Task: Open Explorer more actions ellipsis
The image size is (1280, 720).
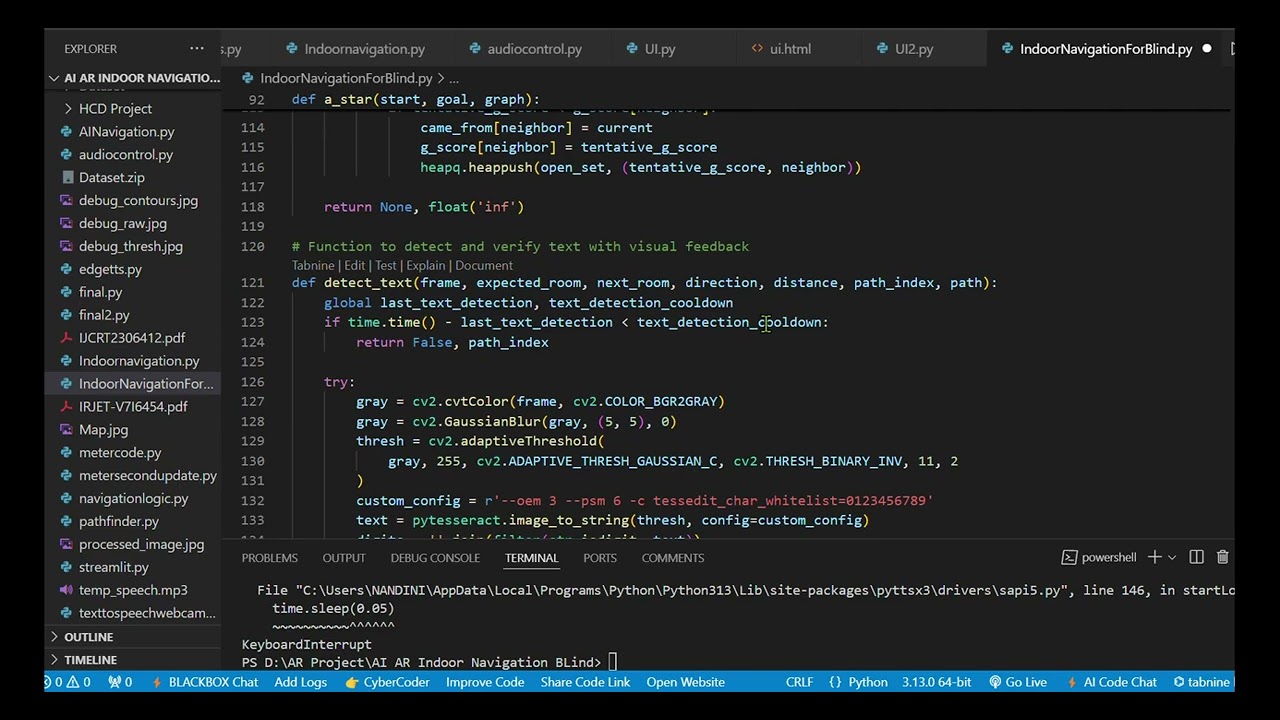Action: pyautogui.click(x=197, y=48)
